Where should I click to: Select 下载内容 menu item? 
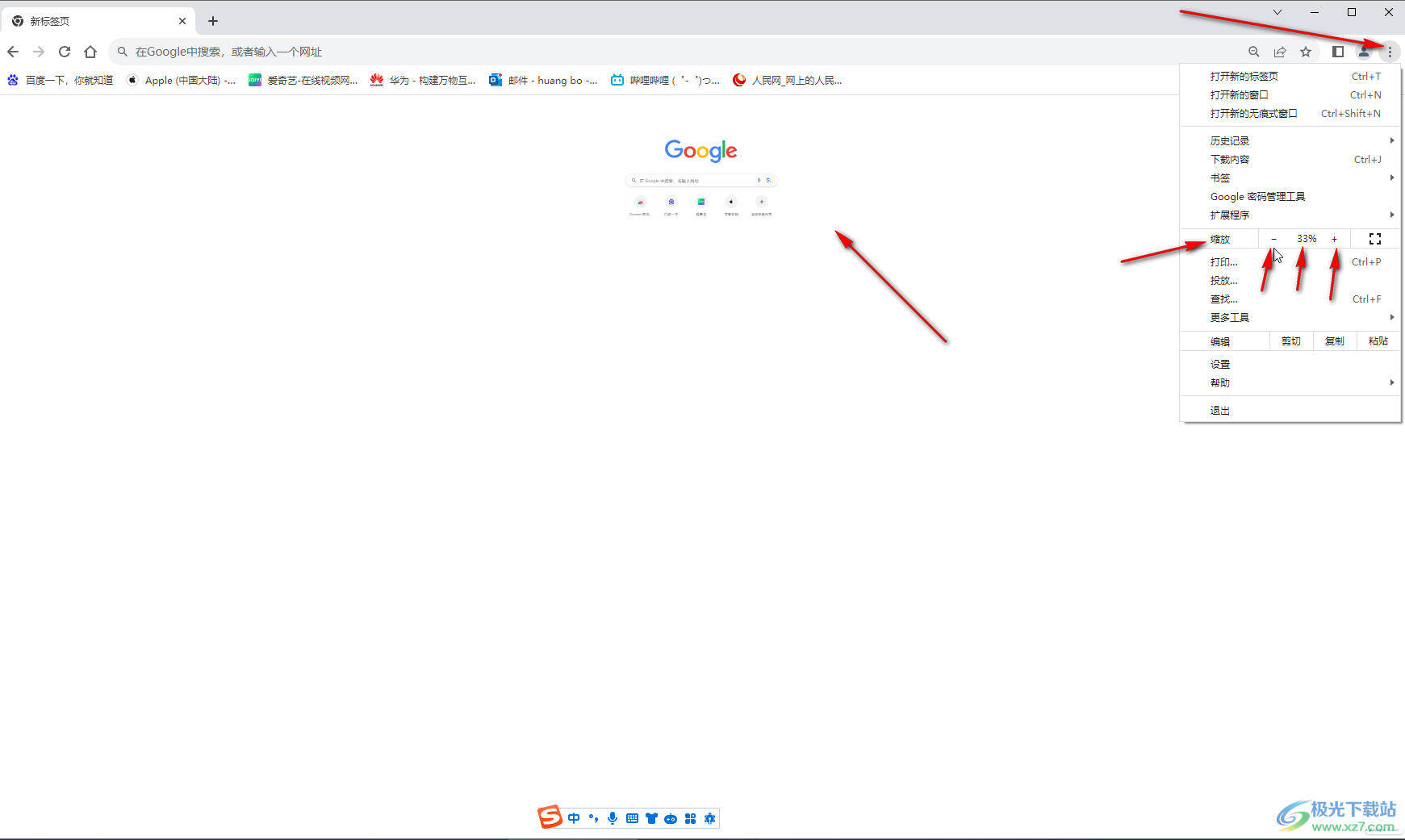point(1290,160)
